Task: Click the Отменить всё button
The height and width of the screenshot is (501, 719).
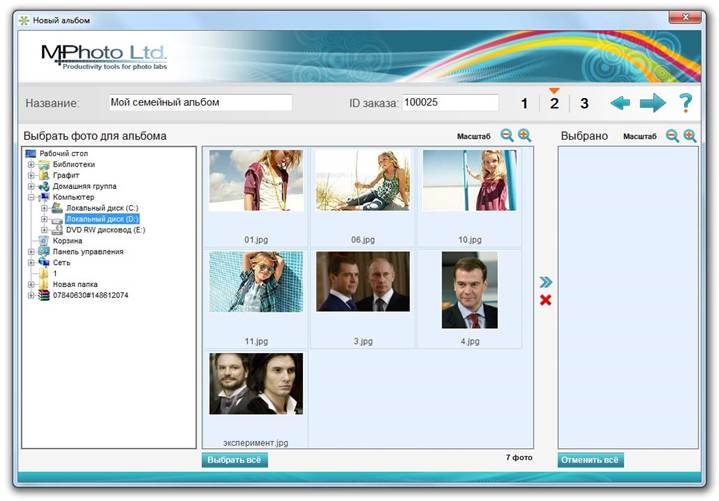Action: 590,460
